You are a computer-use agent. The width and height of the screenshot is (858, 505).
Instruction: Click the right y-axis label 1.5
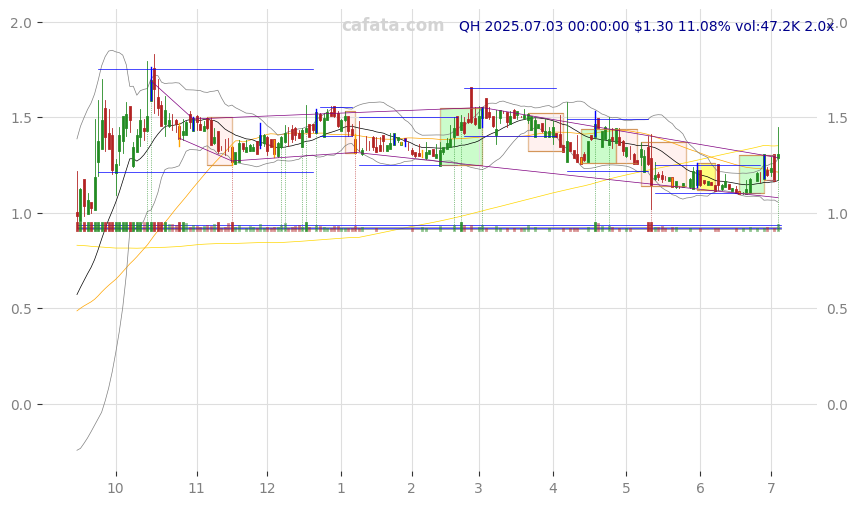coord(837,118)
